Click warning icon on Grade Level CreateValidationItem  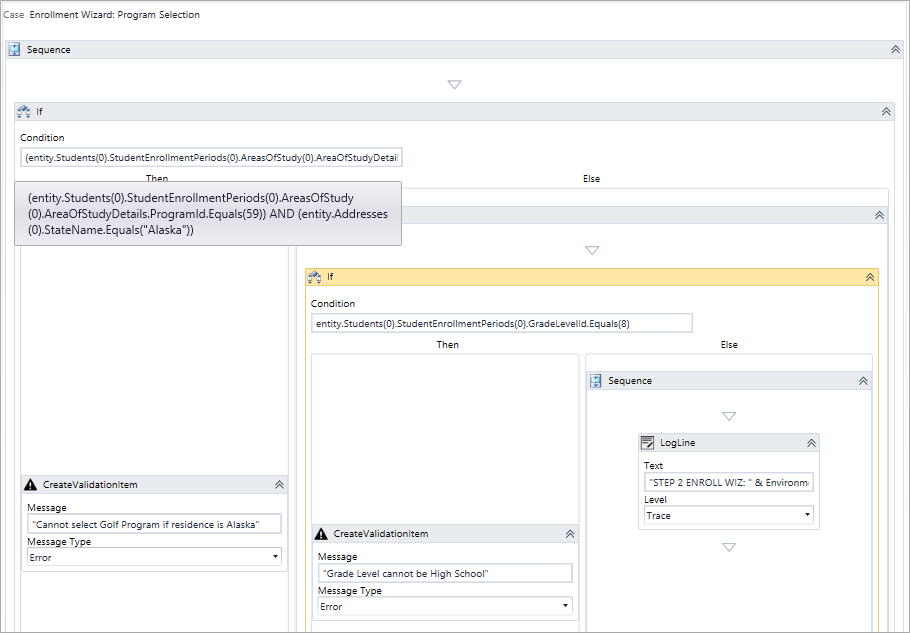321,533
